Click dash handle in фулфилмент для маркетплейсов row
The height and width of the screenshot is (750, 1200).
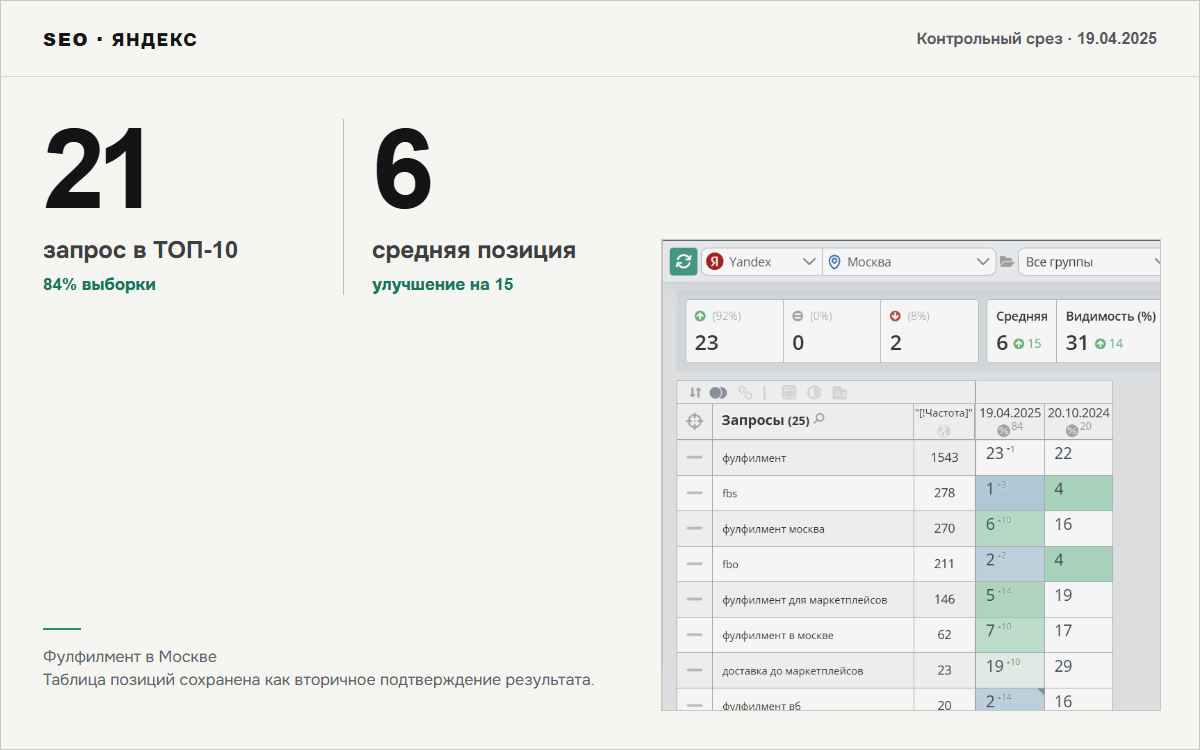(695, 600)
